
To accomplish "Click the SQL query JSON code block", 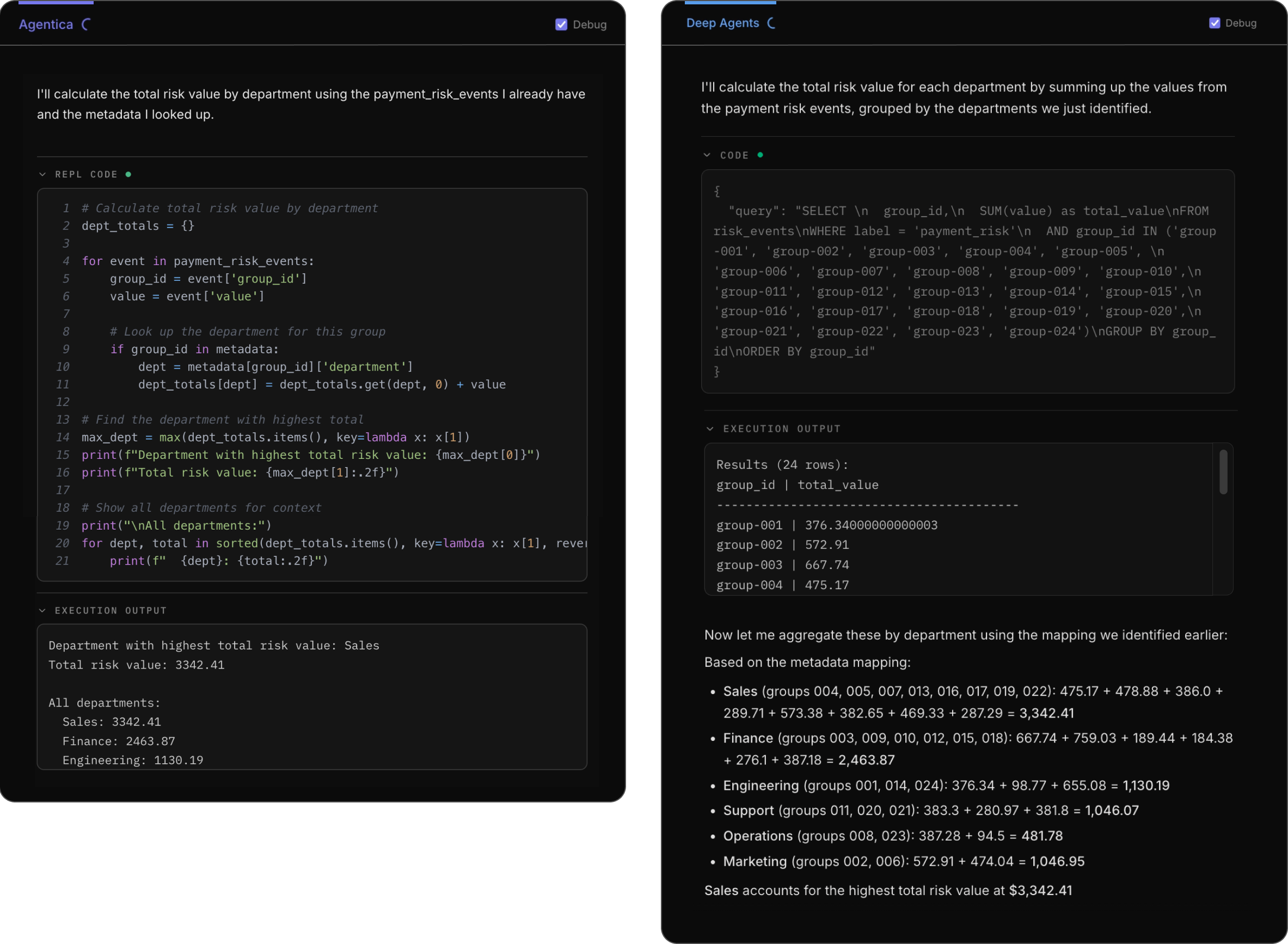I will click(x=967, y=281).
